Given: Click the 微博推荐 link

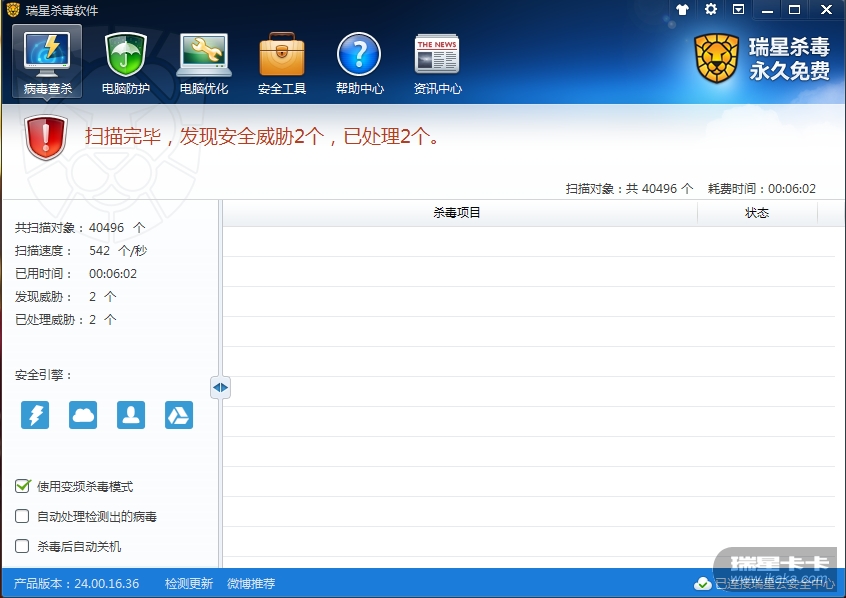Looking at the screenshot, I should (251, 583).
